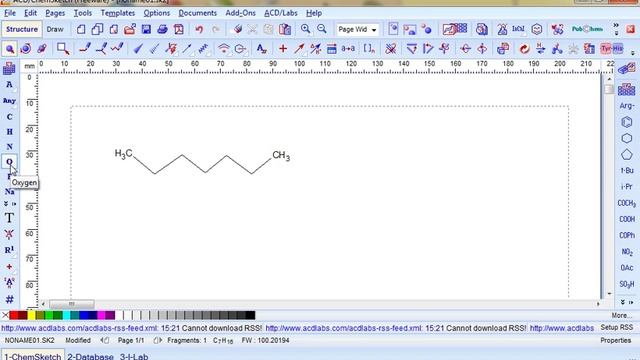Select Sodium (Na) atom button
The image size is (640, 360).
pyautogui.click(x=9, y=191)
